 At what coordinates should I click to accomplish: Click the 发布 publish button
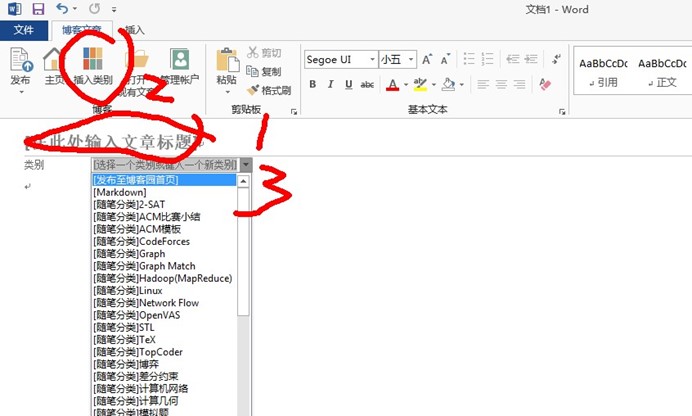coord(21,70)
